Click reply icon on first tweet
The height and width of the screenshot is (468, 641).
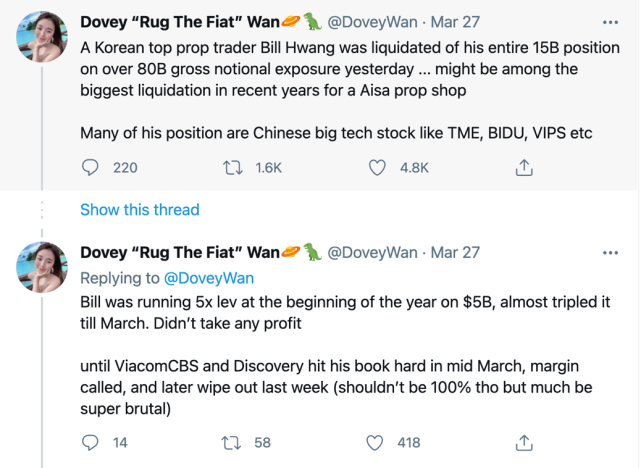pyautogui.click(x=90, y=168)
